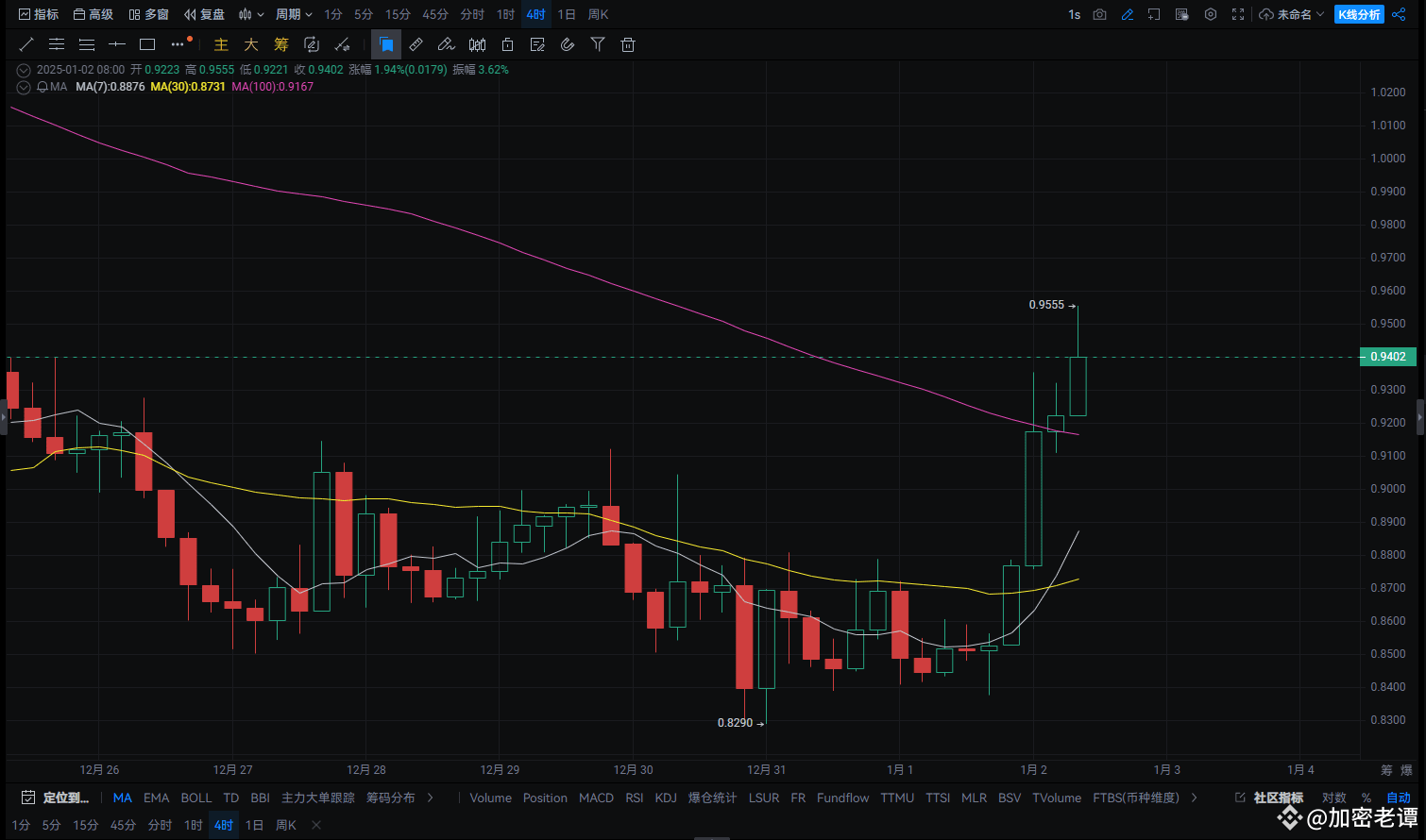The image size is (1426, 840).
Task: Click the 0.9402 current price label
Action: pyautogui.click(x=1387, y=357)
